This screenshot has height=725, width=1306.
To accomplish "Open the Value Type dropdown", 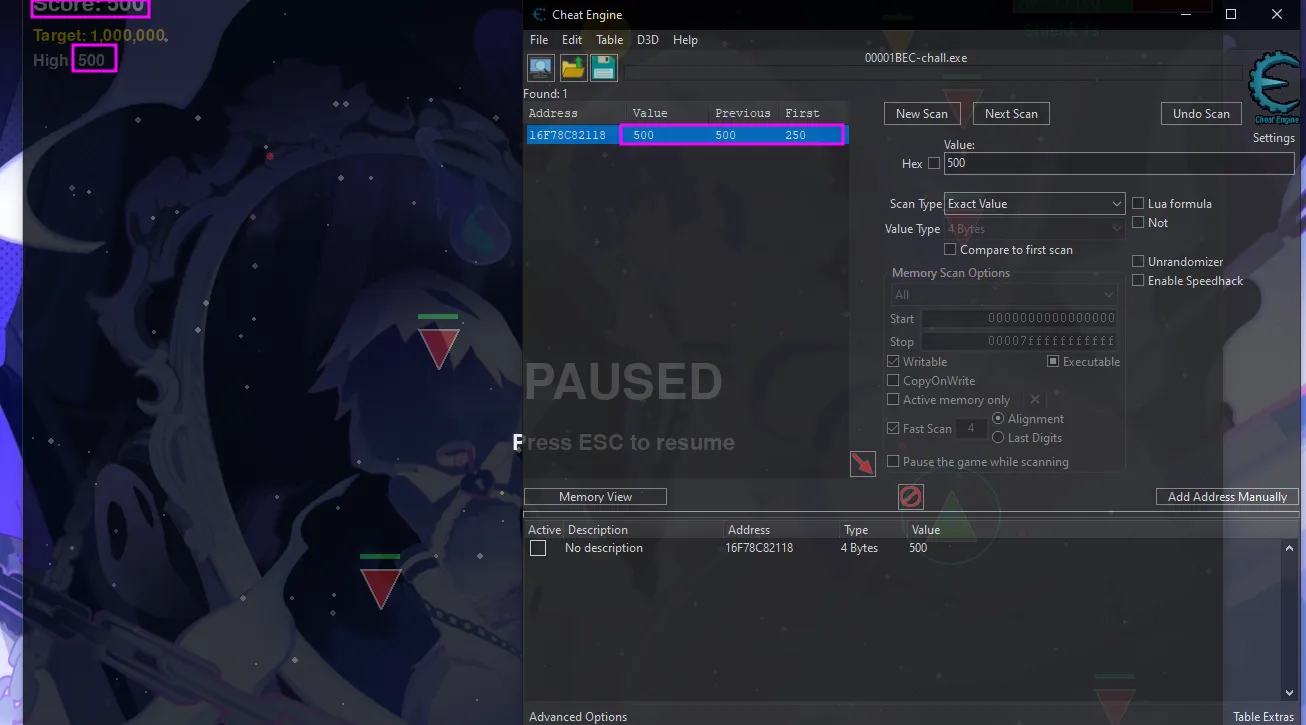I will [x=1035, y=229].
